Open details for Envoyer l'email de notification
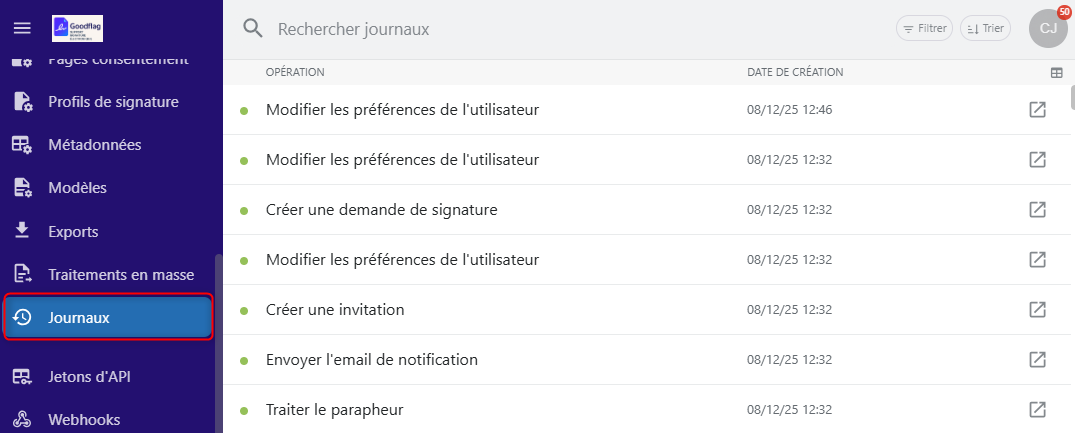Viewport: 1075px width, 433px height. (1037, 360)
